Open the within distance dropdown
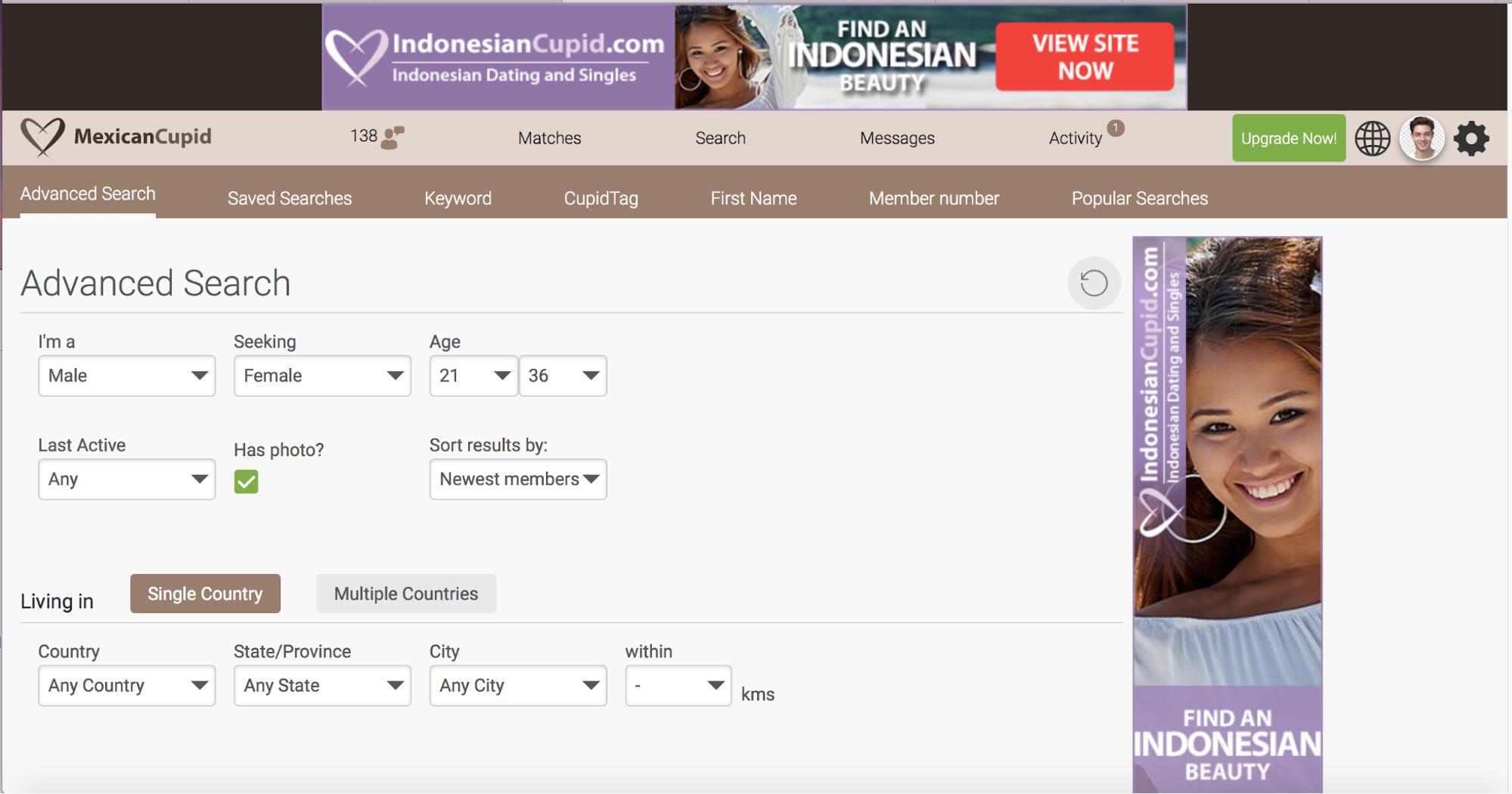The height and width of the screenshot is (794, 1512). [678, 686]
